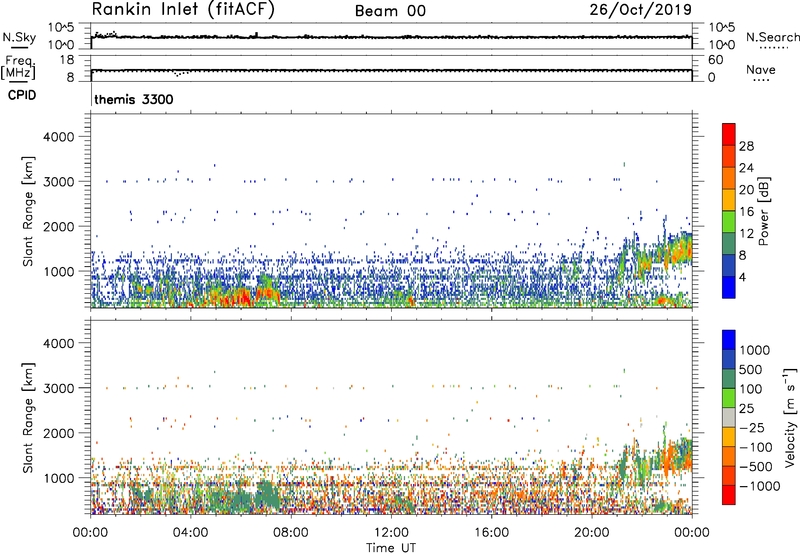Screen dimensions: 800x554
Task: Click the "Beam 00" label
Action: tap(390, 11)
